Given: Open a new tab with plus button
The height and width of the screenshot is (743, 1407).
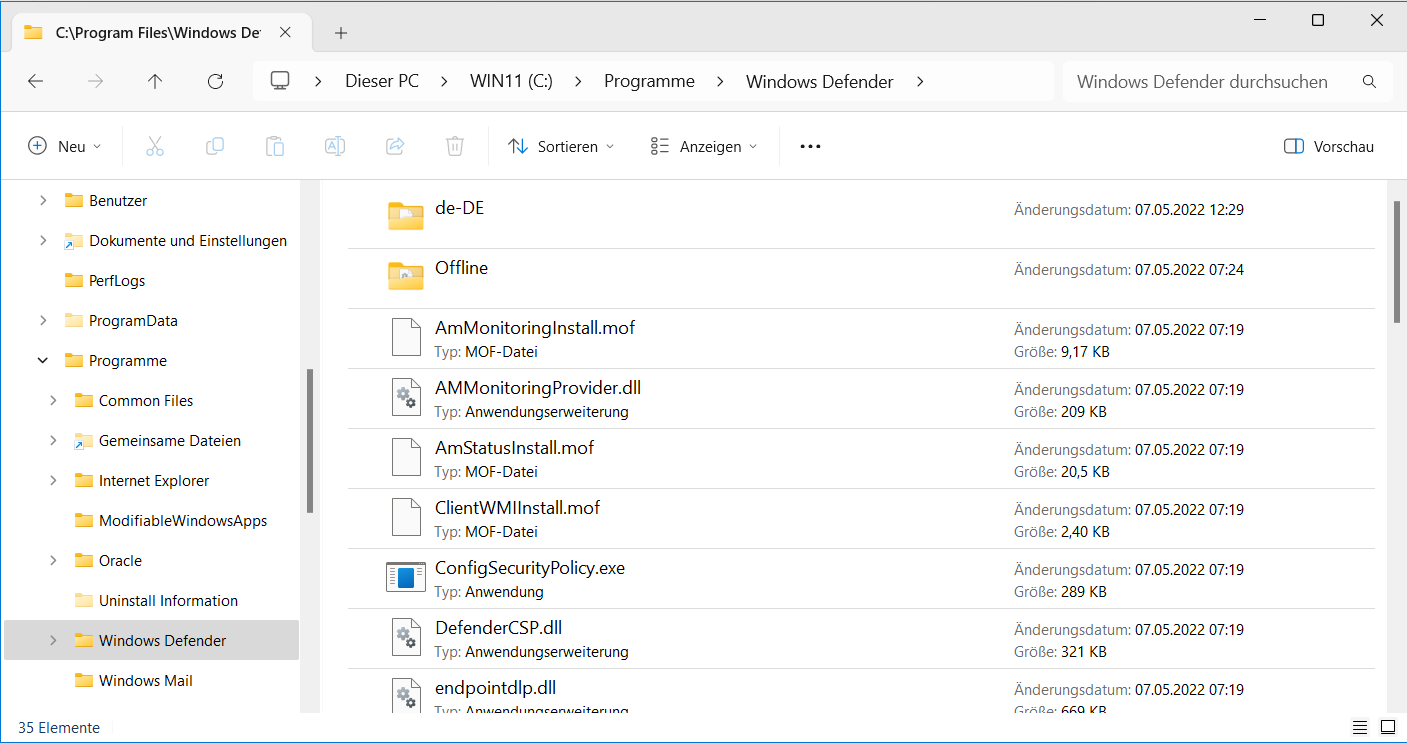Looking at the screenshot, I should (341, 33).
